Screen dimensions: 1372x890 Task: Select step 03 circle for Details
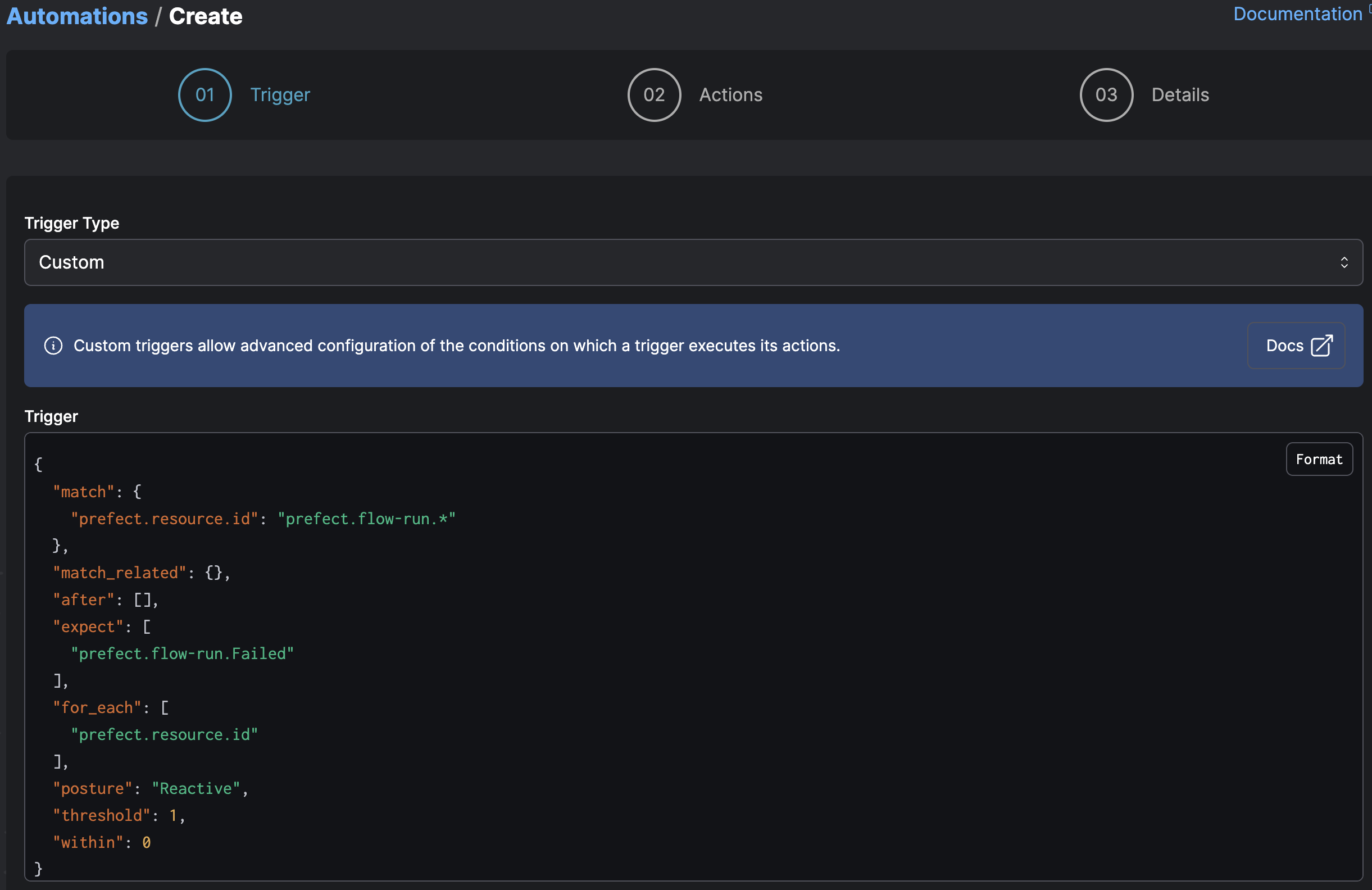point(1106,94)
